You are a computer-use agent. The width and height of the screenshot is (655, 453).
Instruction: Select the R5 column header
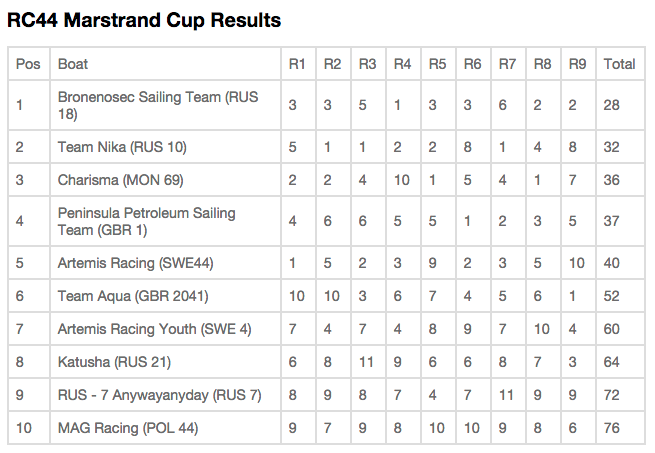pos(437,64)
